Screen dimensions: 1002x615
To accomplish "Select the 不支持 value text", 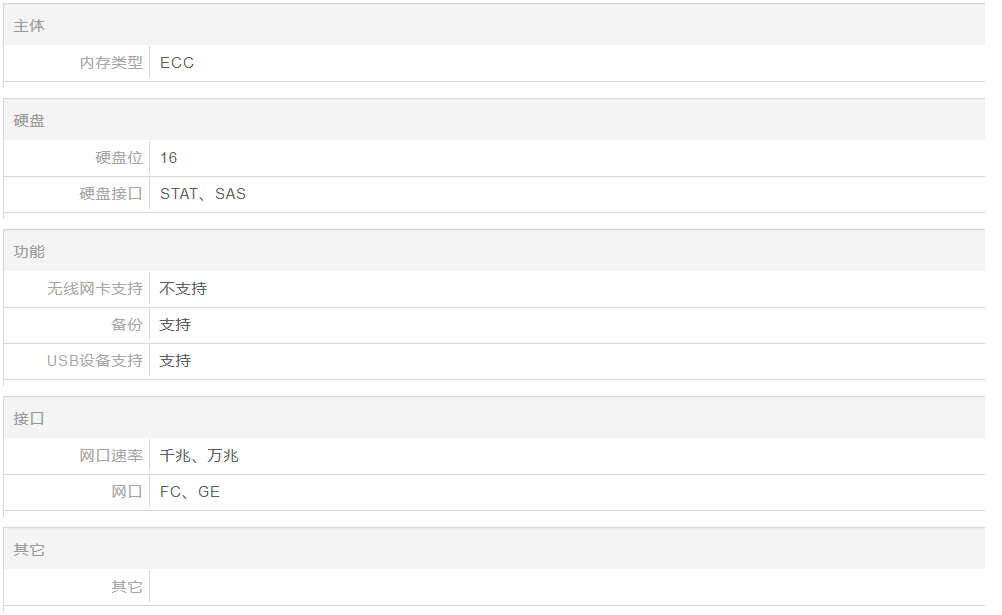I will point(183,289).
